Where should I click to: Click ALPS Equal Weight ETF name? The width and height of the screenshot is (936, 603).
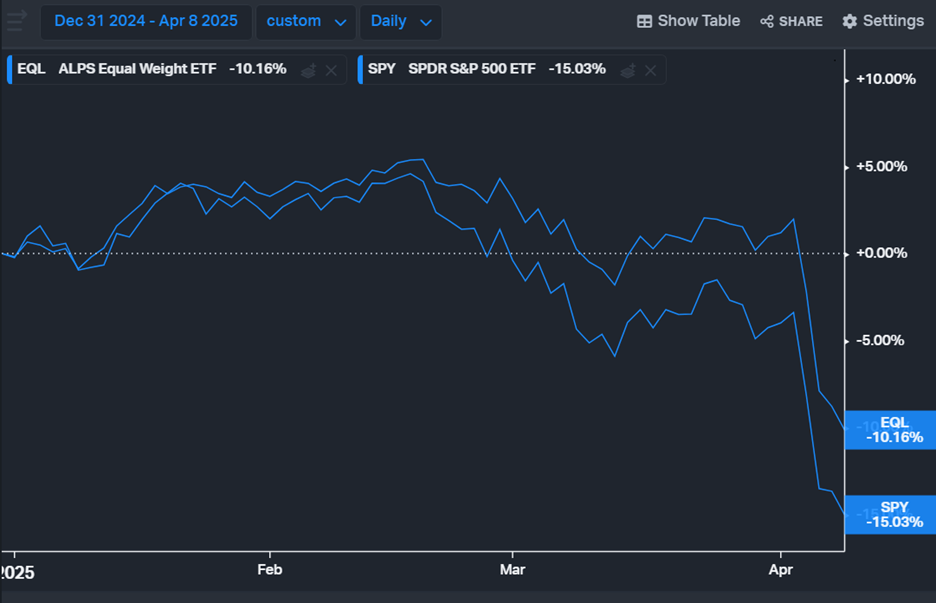click(137, 69)
